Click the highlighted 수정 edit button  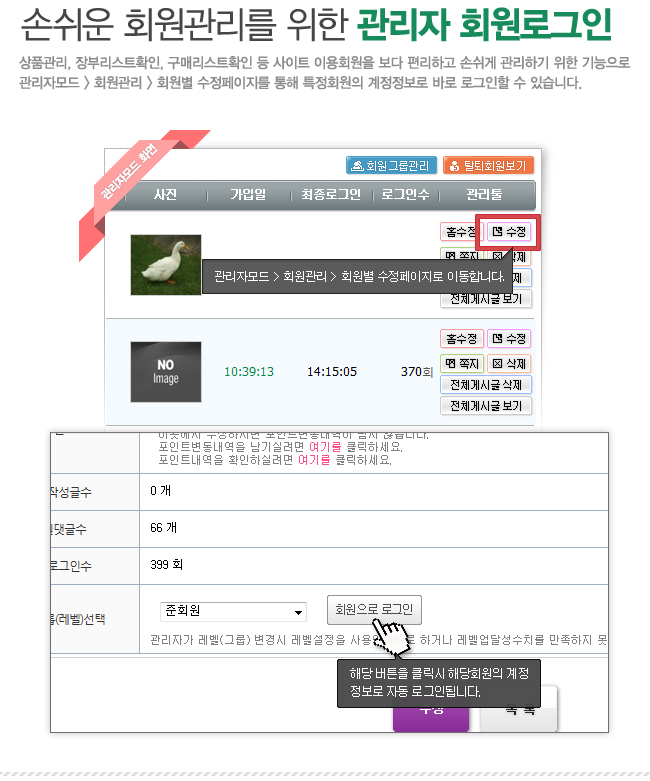(509, 232)
